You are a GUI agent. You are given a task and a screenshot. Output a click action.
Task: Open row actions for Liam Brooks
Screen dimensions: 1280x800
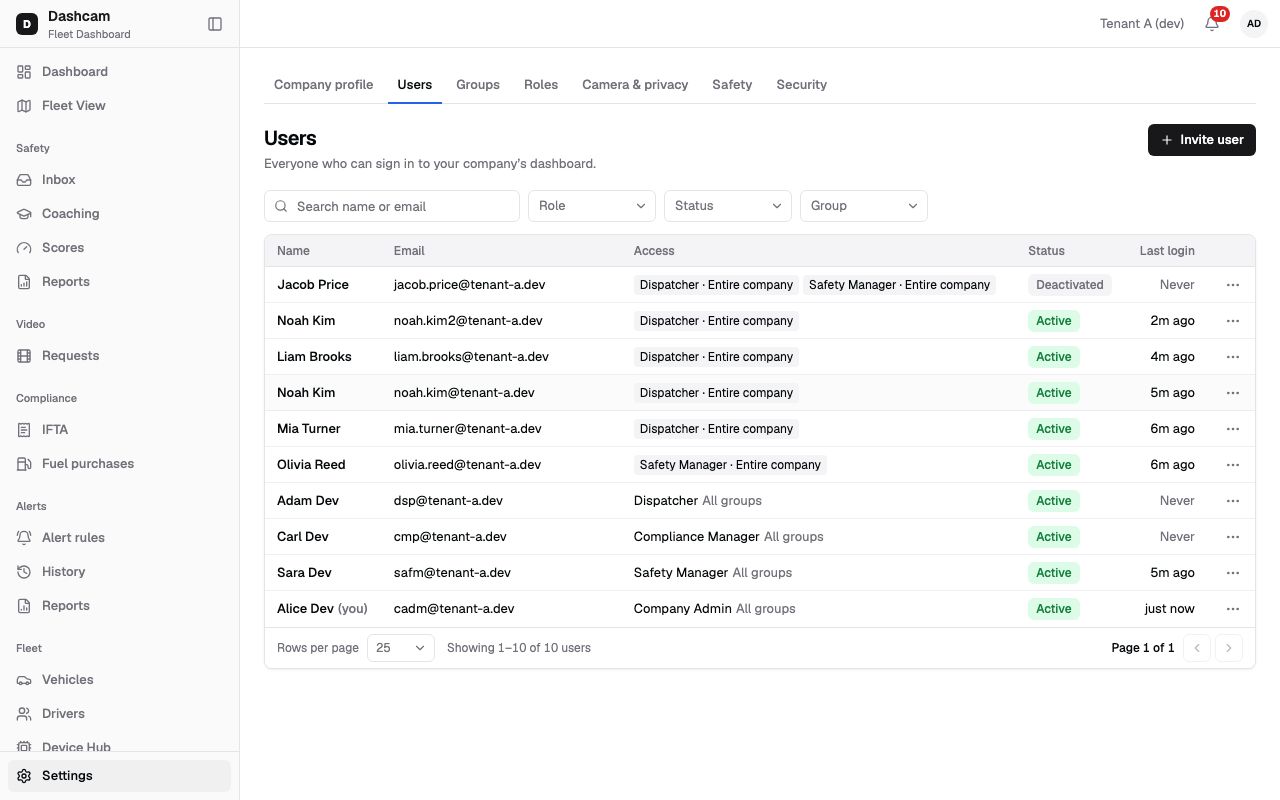(1233, 357)
